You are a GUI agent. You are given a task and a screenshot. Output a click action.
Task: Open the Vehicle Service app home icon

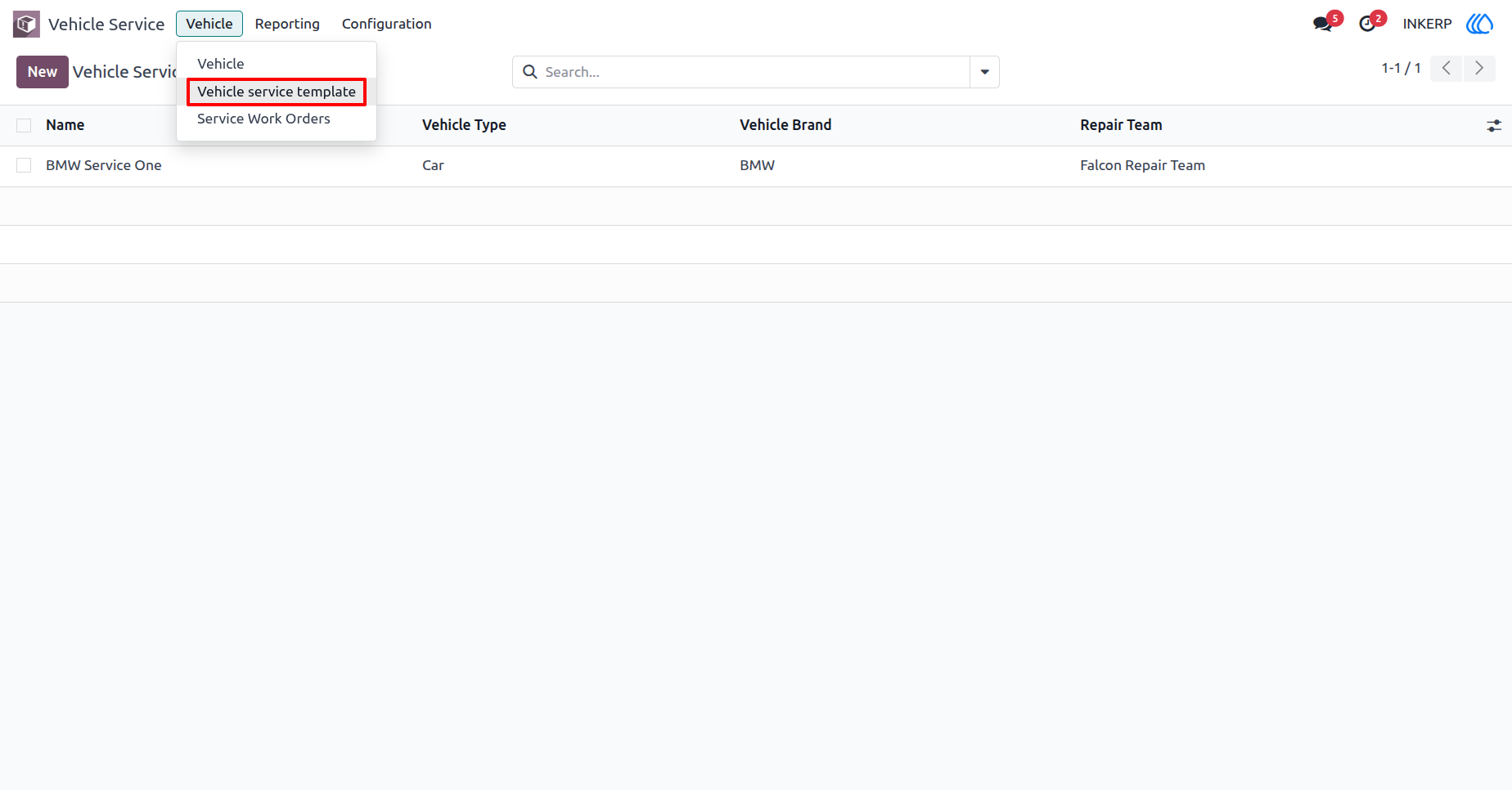(26, 24)
